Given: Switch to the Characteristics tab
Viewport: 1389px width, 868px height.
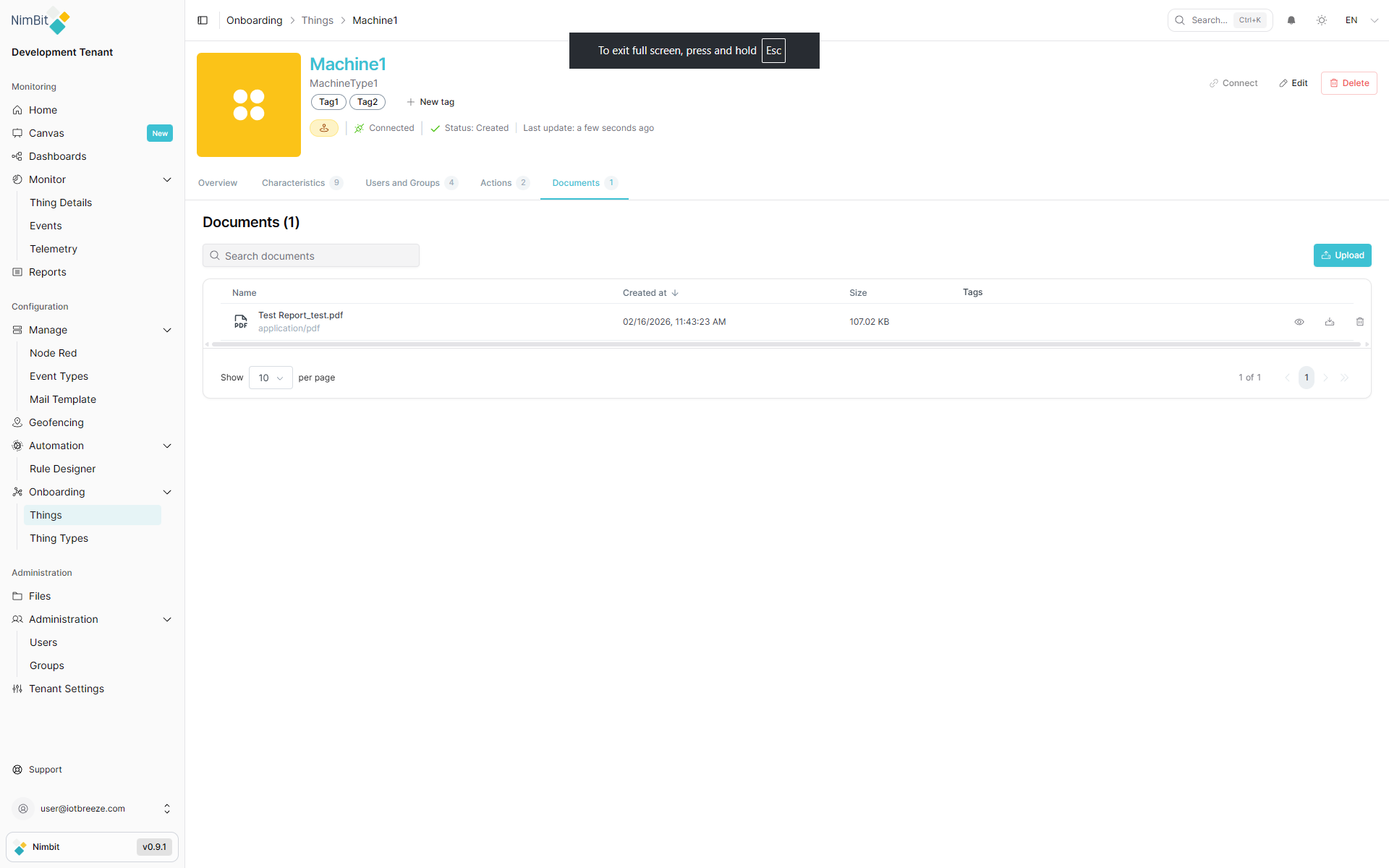Looking at the screenshot, I should pos(292,183).
